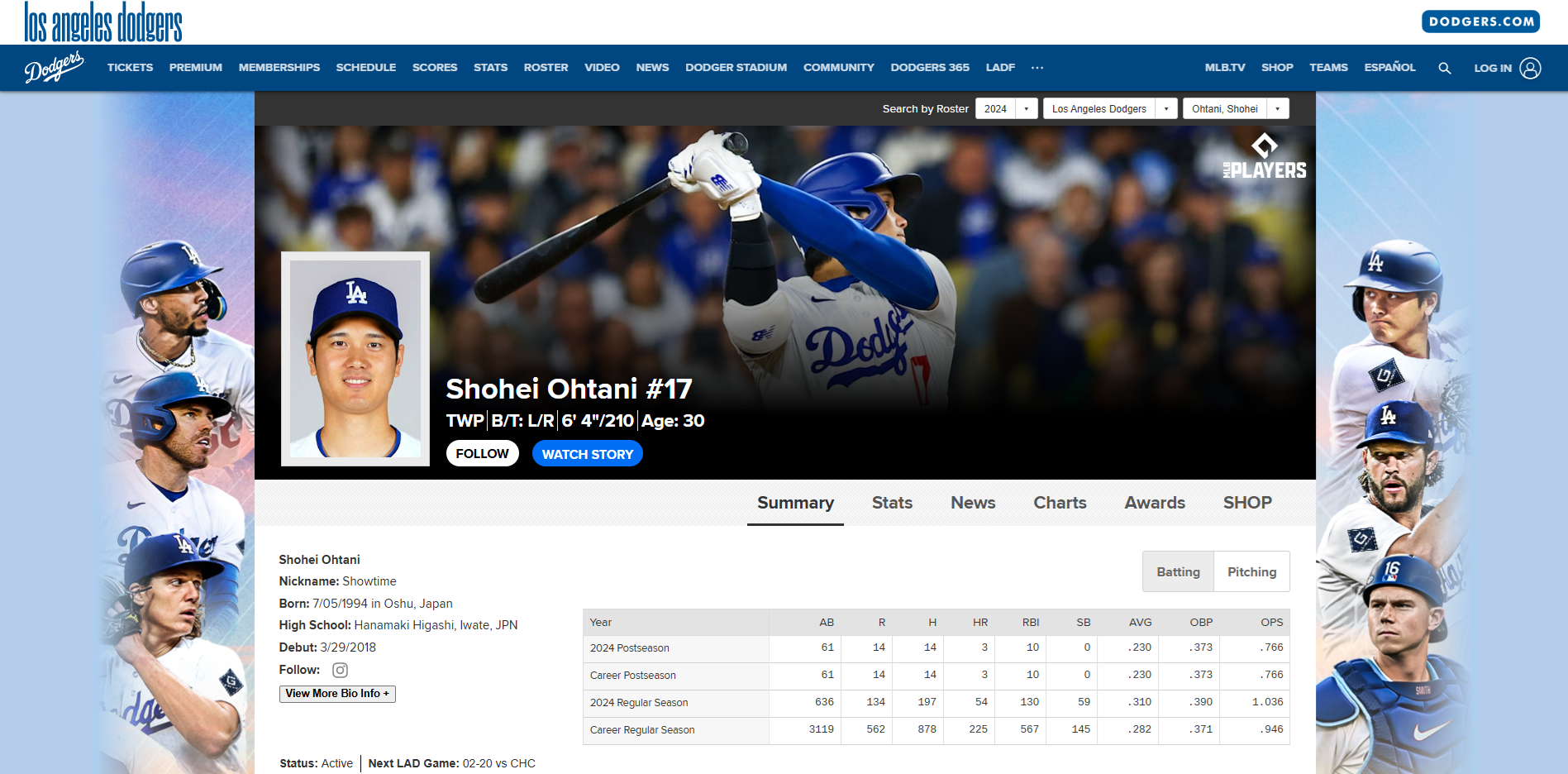This screenshot has height=774, width=1568.
Task: Click the Los Angeles Dodgers wordmark logo
Action: tap(103, 22)
